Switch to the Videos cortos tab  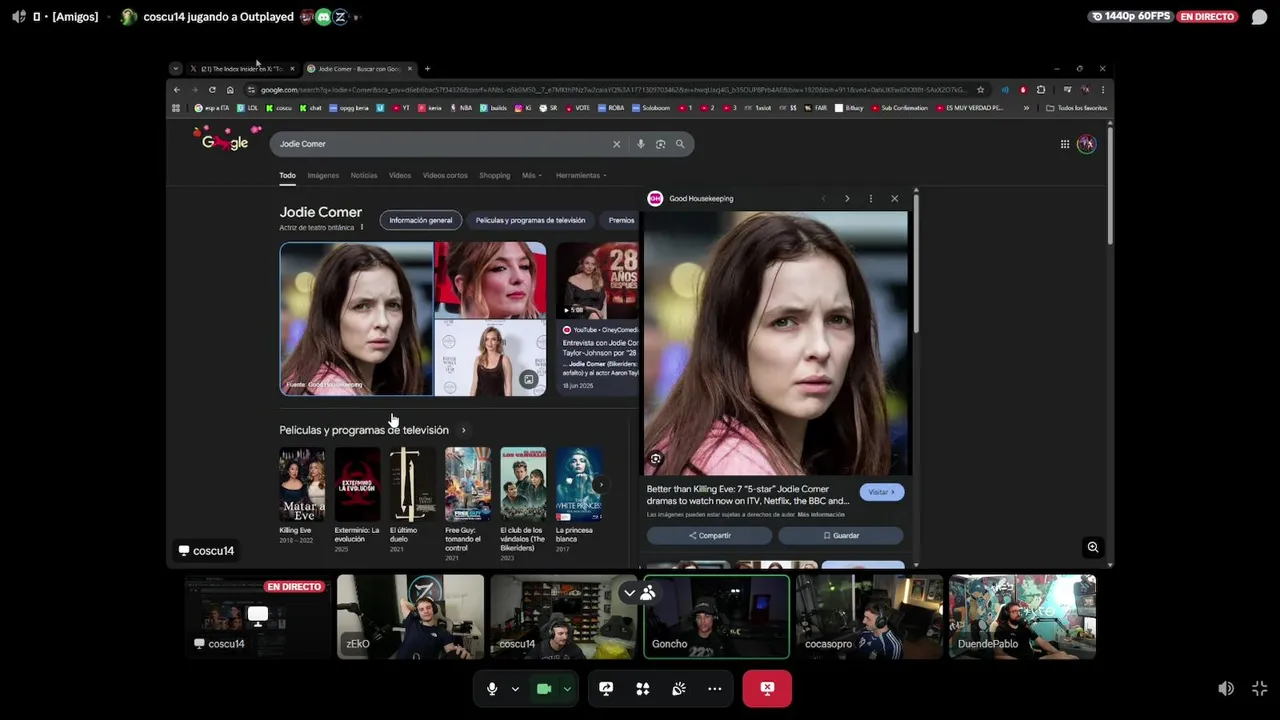(445, 175)
